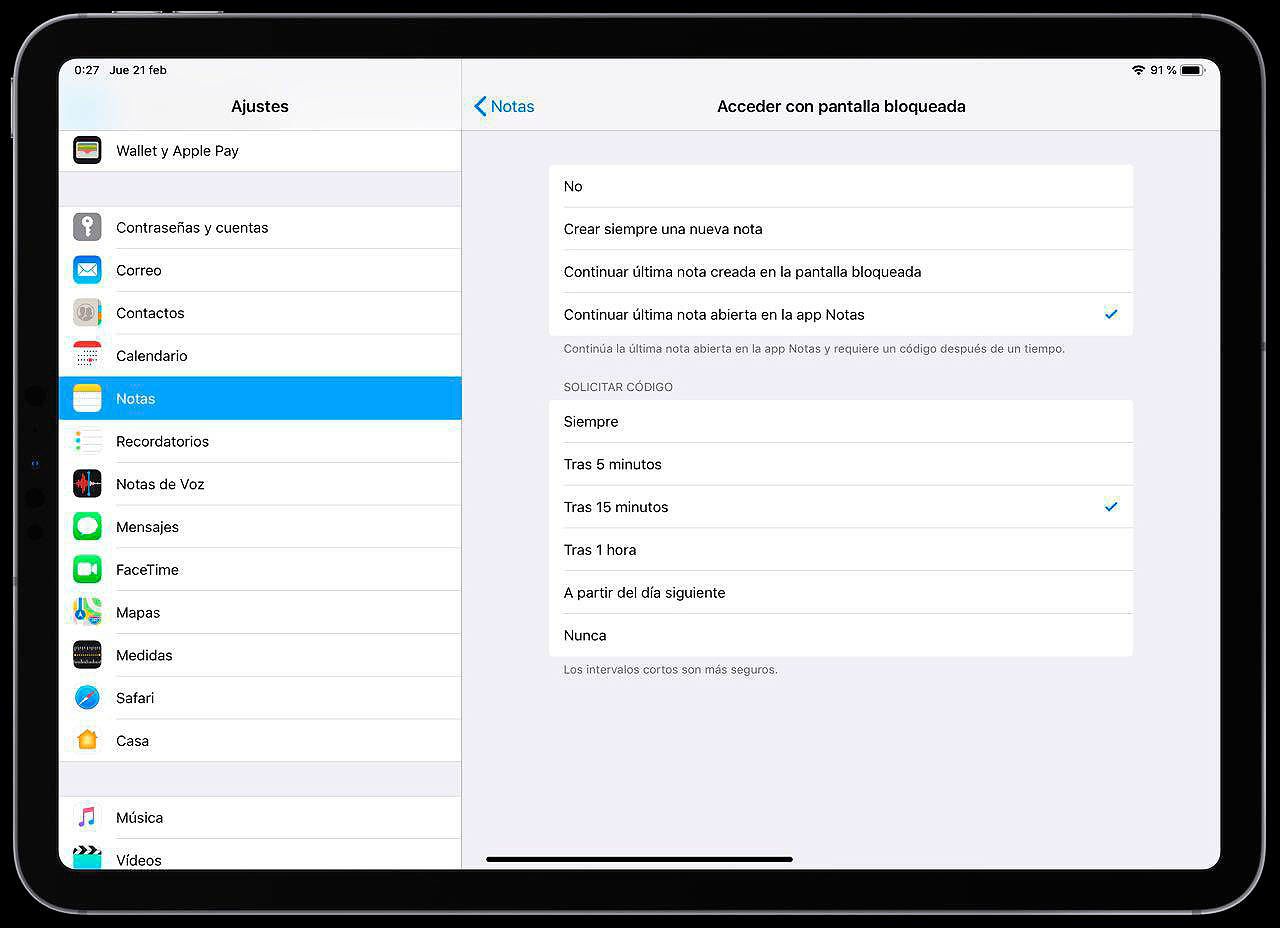
Task: Tap the Correo envelope icon
Action: 87,270
